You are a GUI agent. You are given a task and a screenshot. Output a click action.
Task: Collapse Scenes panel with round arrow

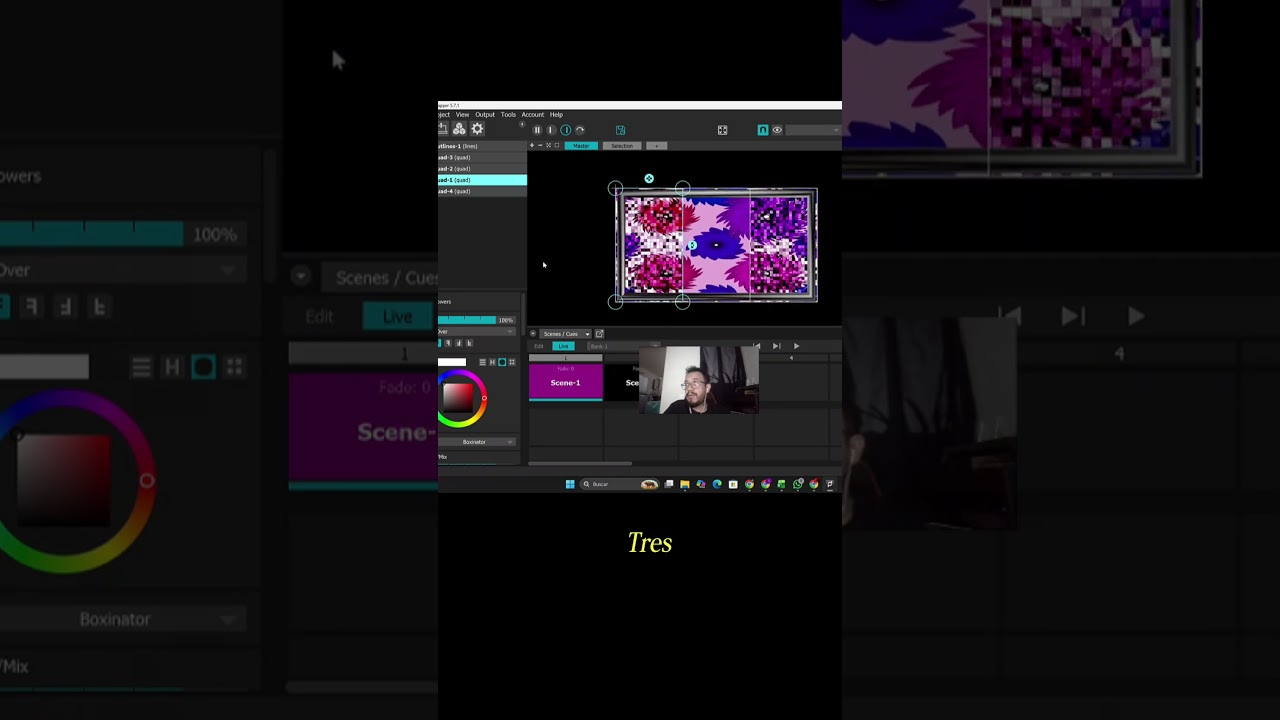(x=533, y=333)
